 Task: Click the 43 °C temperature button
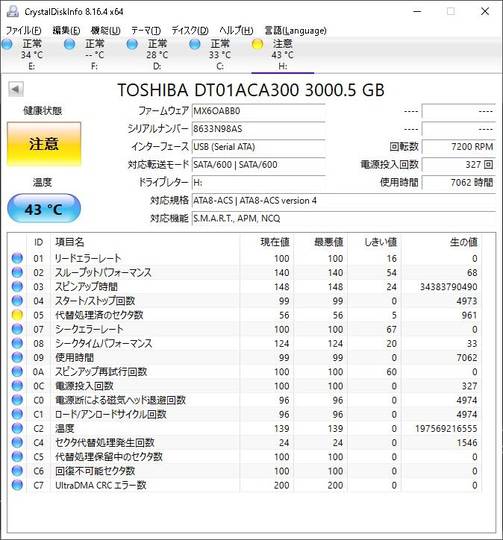point(44,208)
